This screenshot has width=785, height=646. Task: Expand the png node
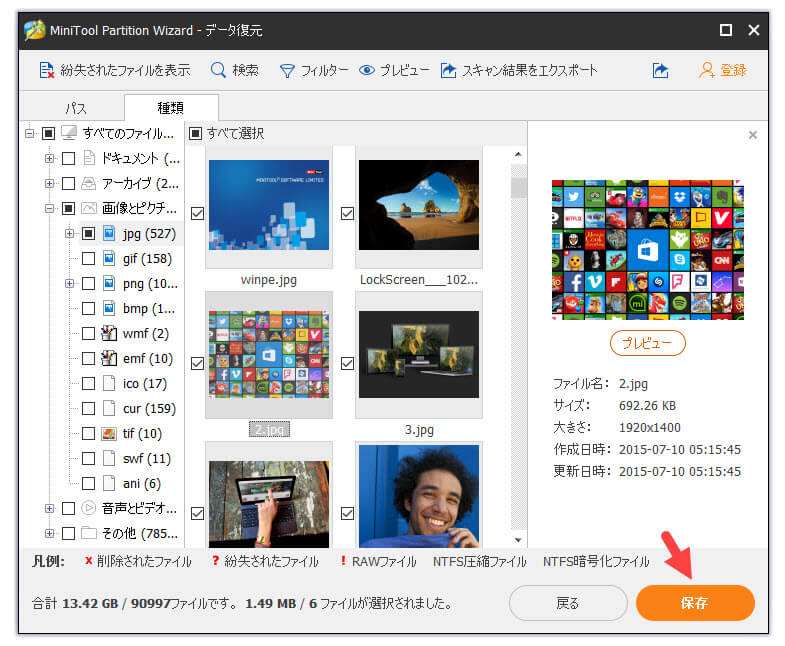69,283
